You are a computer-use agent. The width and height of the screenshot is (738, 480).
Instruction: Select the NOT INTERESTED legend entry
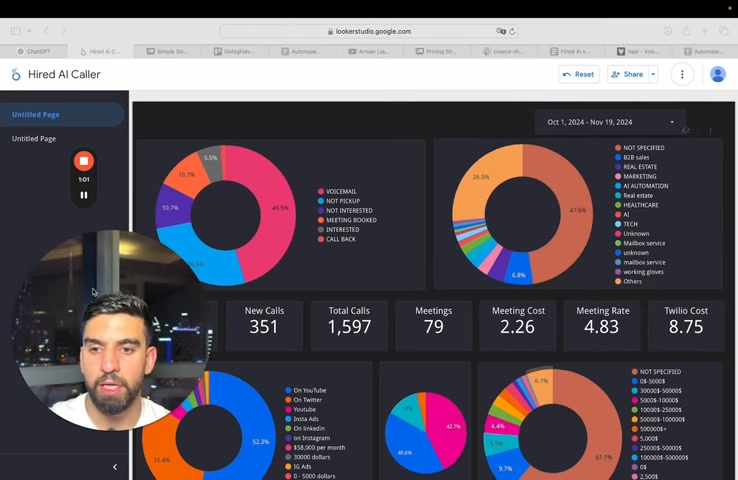(345, 210)
